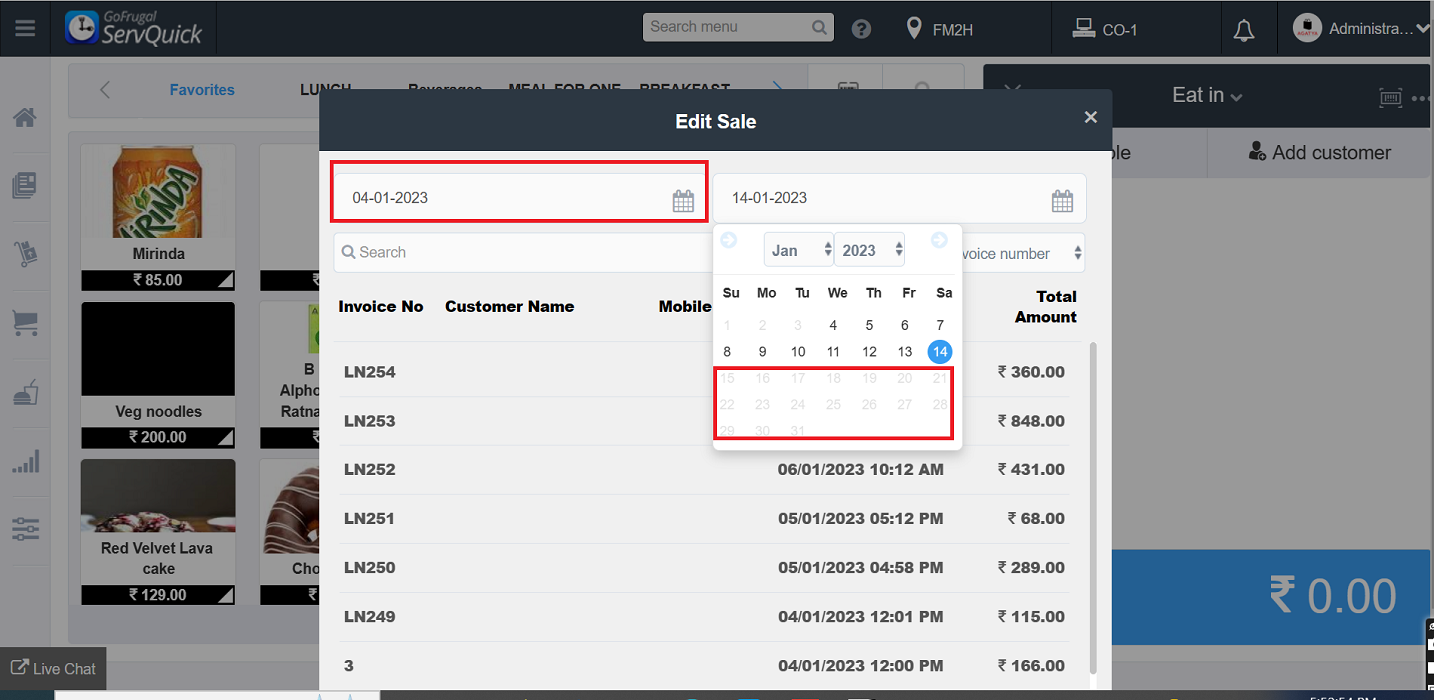Open the hamburger main menu

tap(25, 28)
